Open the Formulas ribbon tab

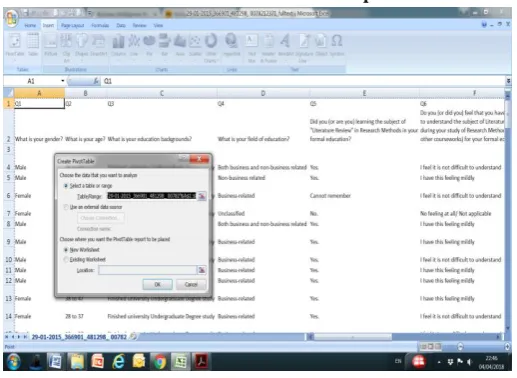100,25
